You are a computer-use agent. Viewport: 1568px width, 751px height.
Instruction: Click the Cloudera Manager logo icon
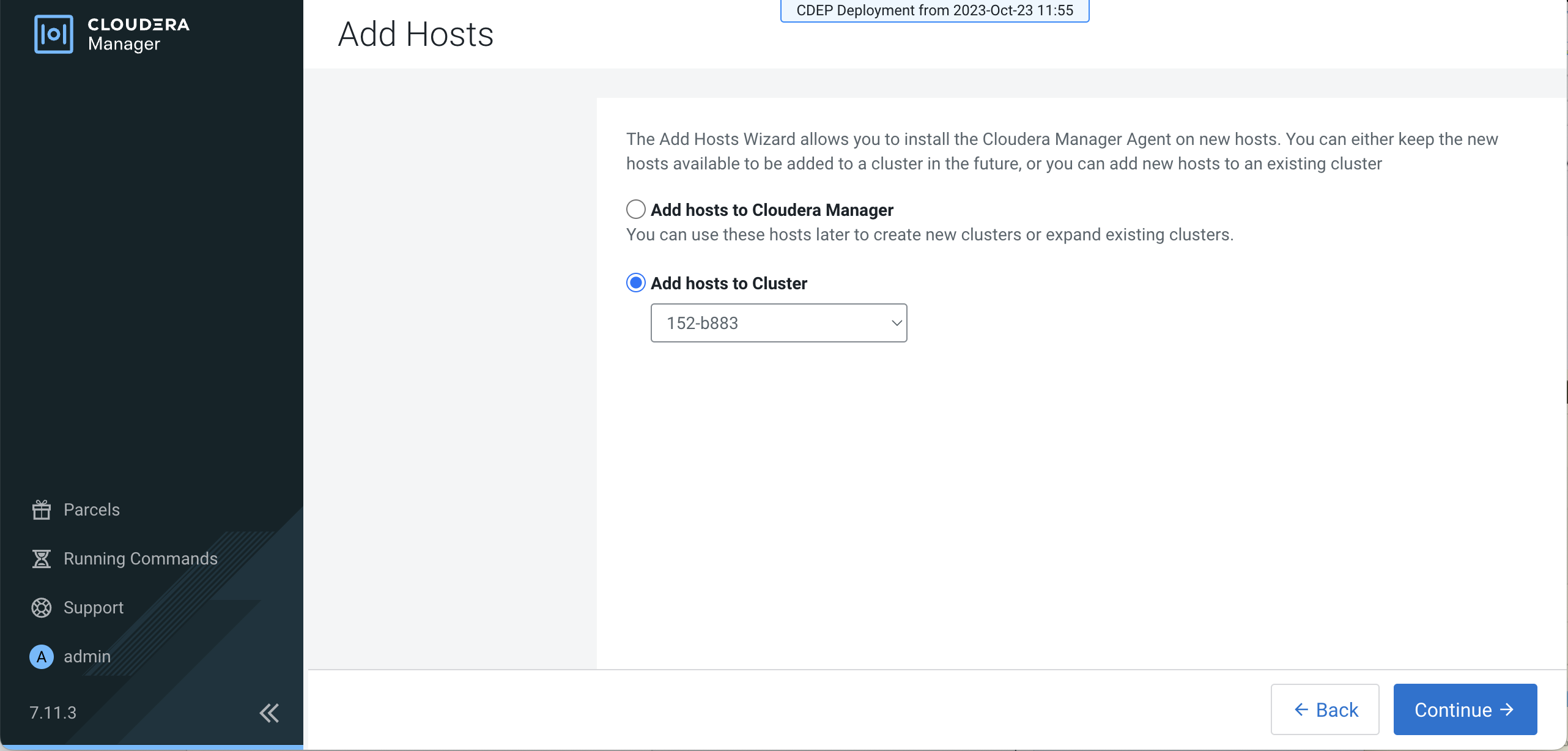click(54, 34)
